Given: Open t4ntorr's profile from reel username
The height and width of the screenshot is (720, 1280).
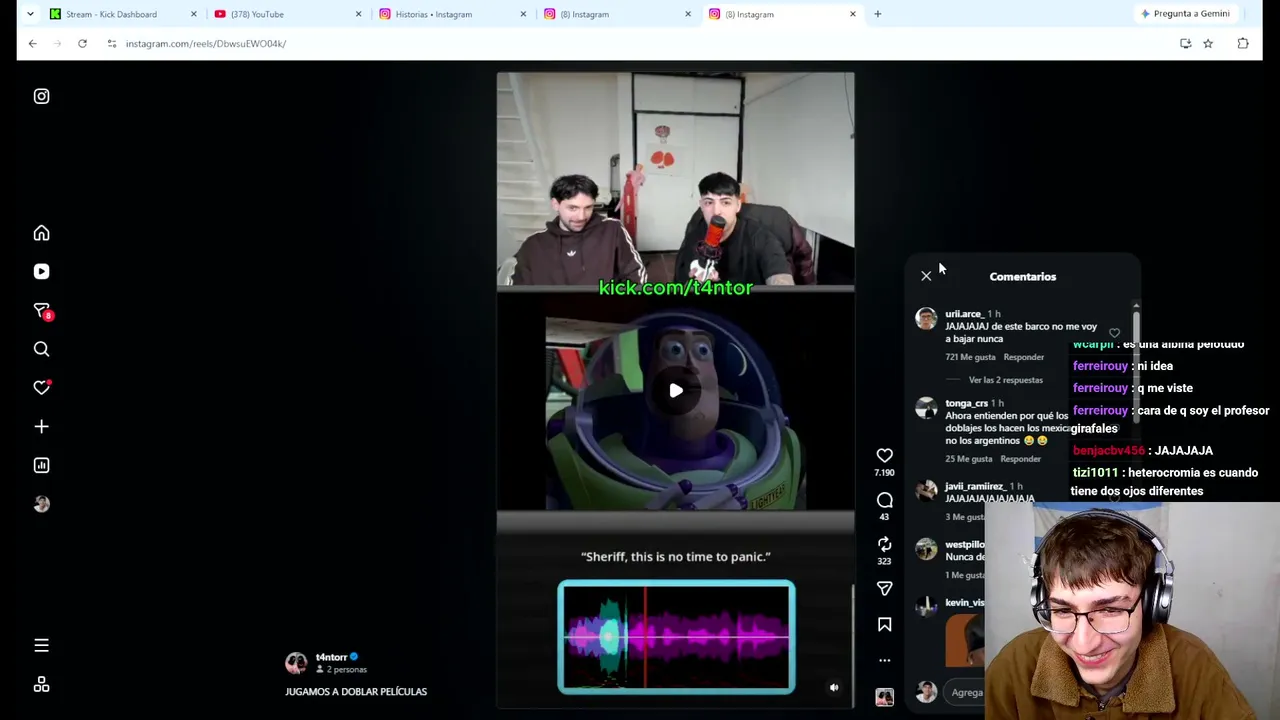Looking at the screenshot, I should pos(331,657).
